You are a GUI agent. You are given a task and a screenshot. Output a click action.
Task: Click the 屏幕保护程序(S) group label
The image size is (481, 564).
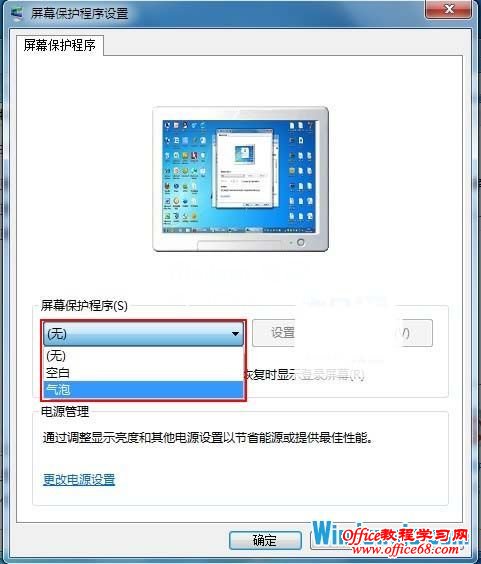[84, 306]
